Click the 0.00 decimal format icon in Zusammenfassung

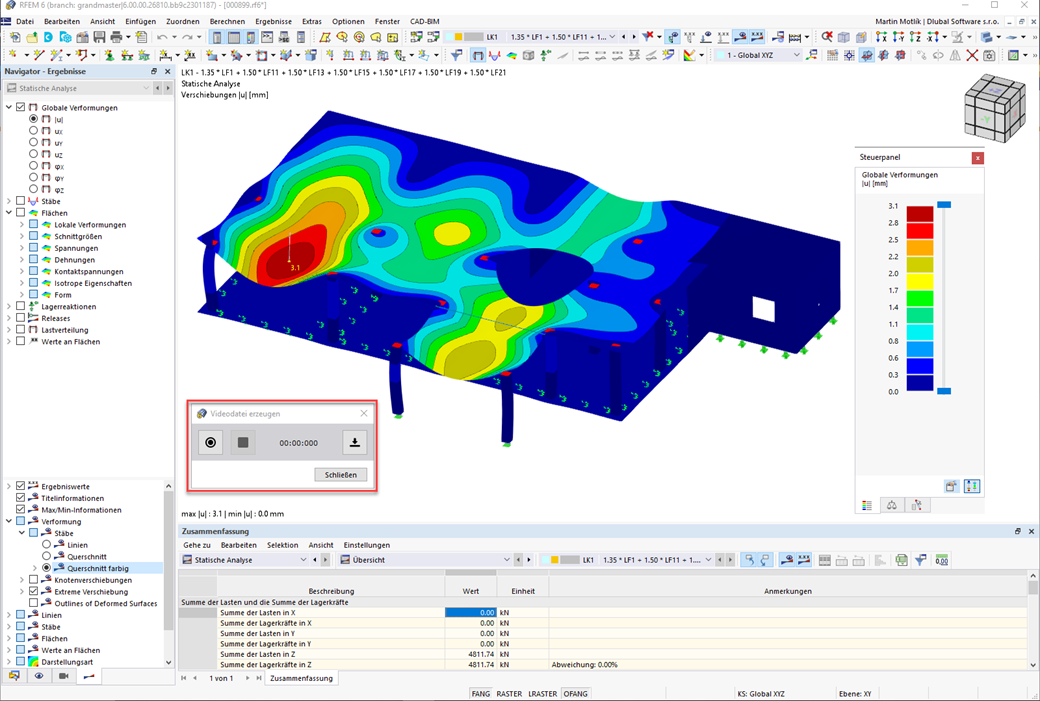point(942,560)
